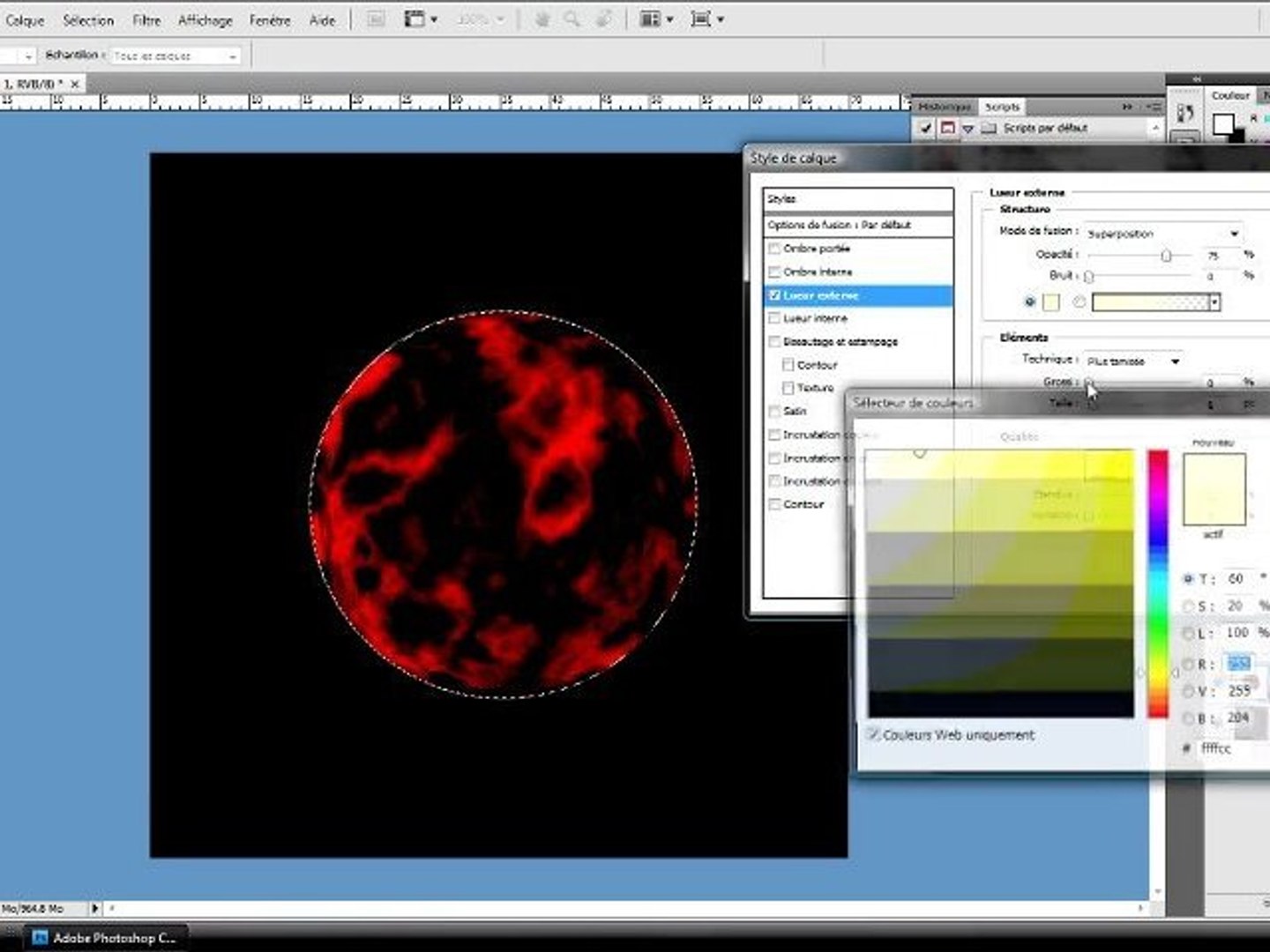
Task: Open the Aide menu
Action: point(322,19)
